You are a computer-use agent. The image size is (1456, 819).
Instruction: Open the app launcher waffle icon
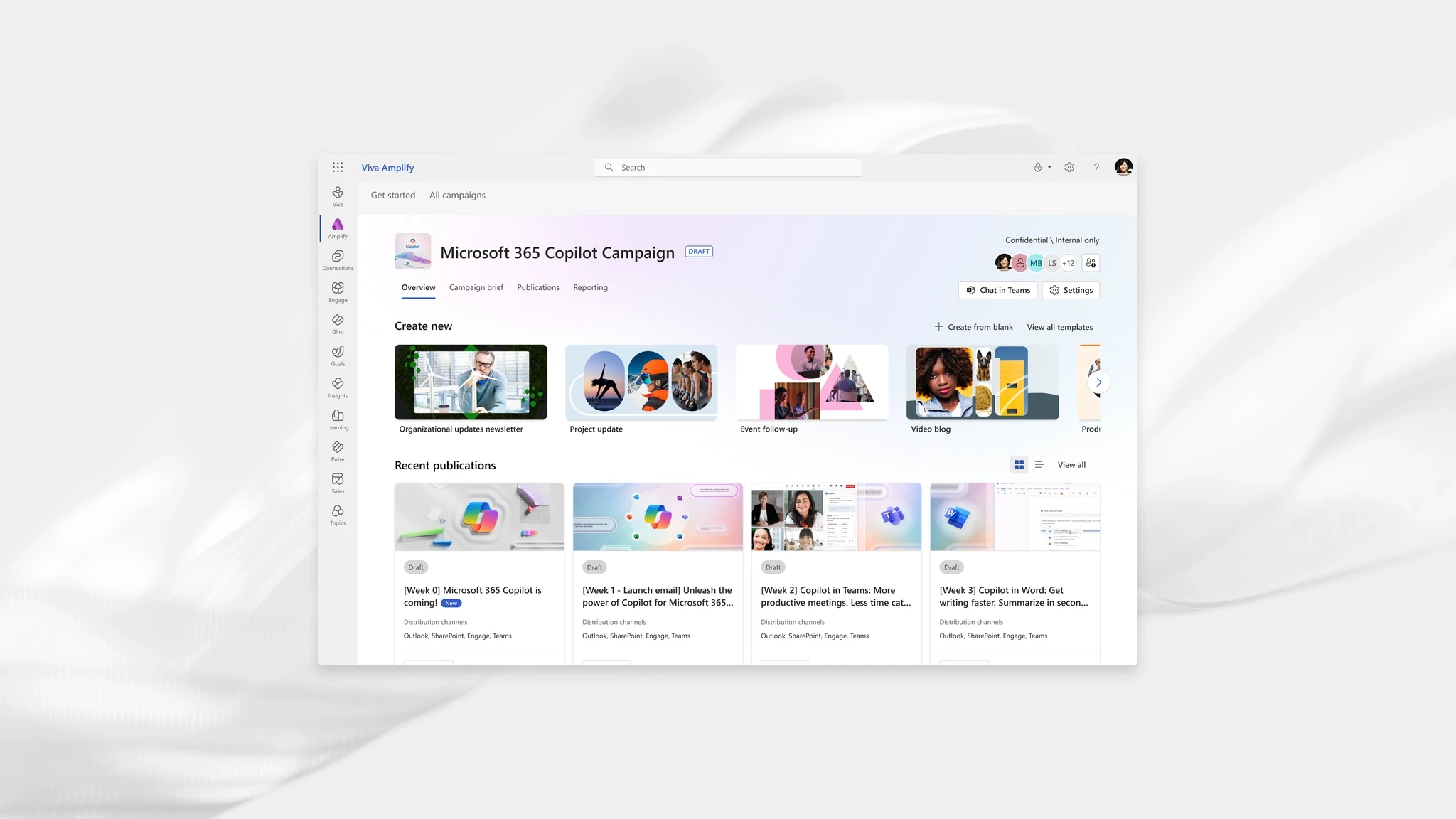click(x=338, y=167)
